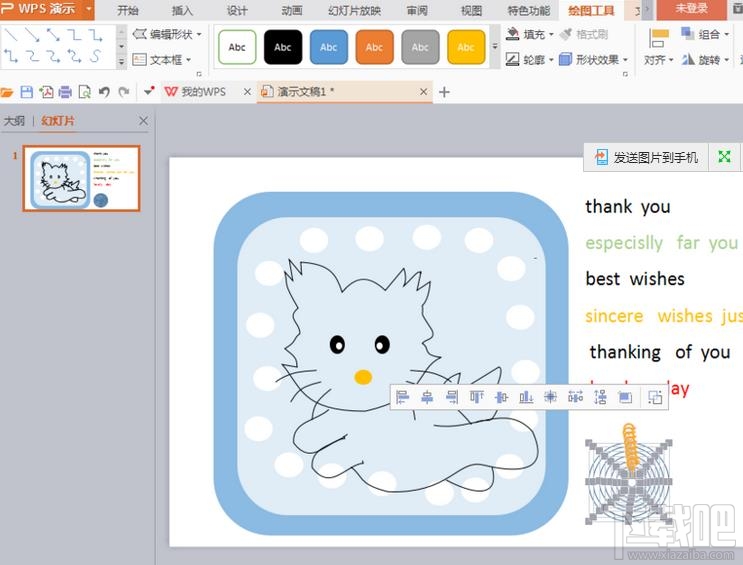Click the save disk icon
Viewport: 743px width, 565px height.
pos(27,92)
